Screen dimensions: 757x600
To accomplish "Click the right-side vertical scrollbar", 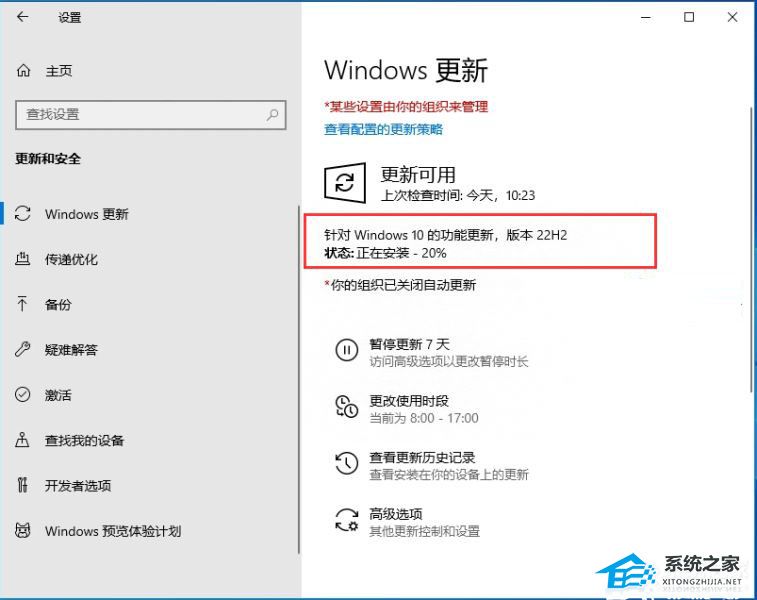I will [752, 250].
